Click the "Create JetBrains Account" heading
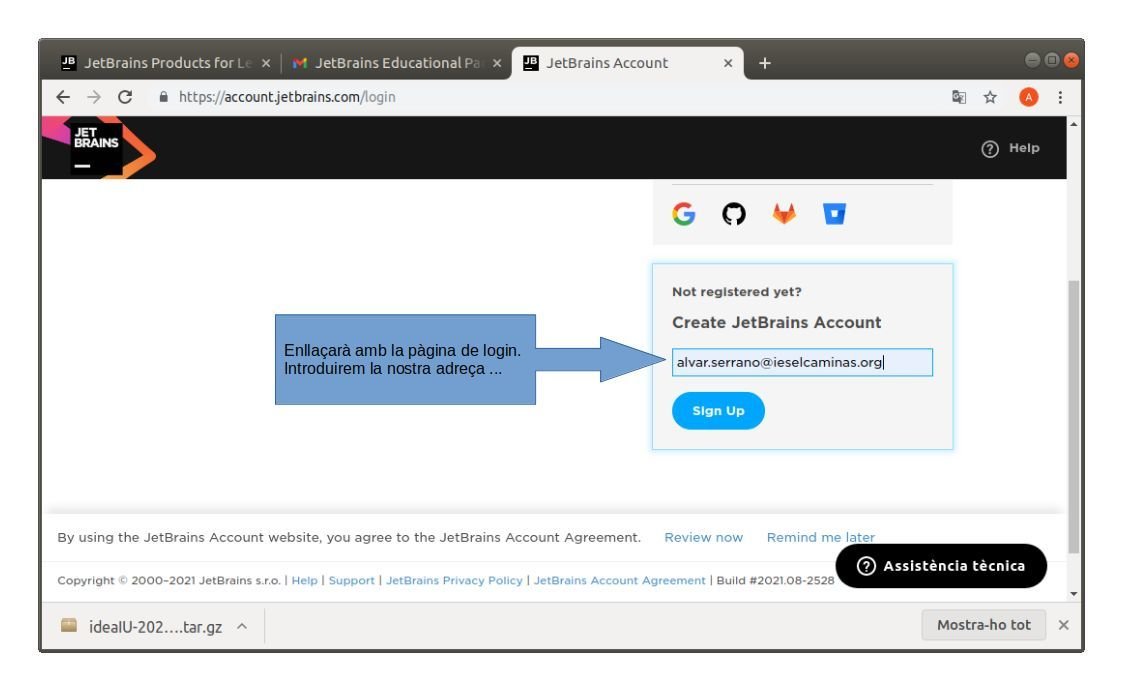Screen dimensions: 1123x691 [x=776, y=322]
